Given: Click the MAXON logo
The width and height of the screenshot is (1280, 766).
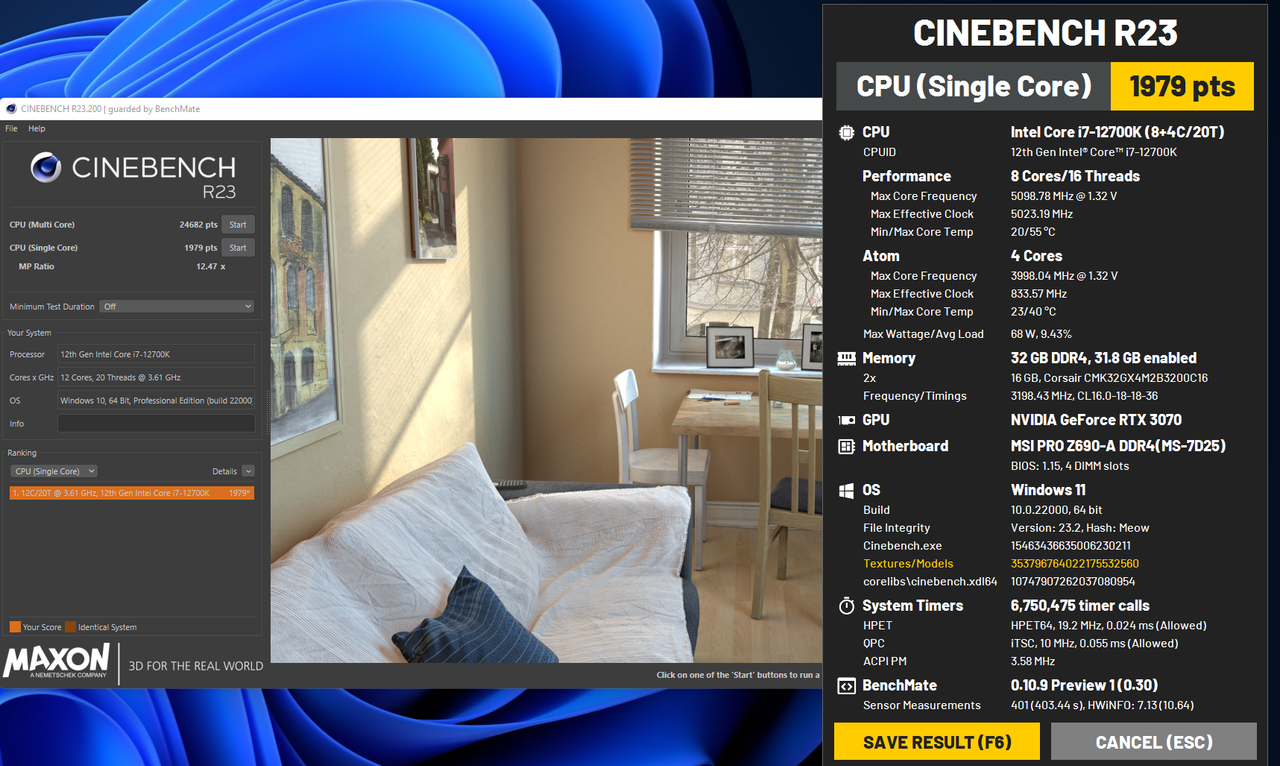Looking at the screenshot, I should (x=57, y=660).
